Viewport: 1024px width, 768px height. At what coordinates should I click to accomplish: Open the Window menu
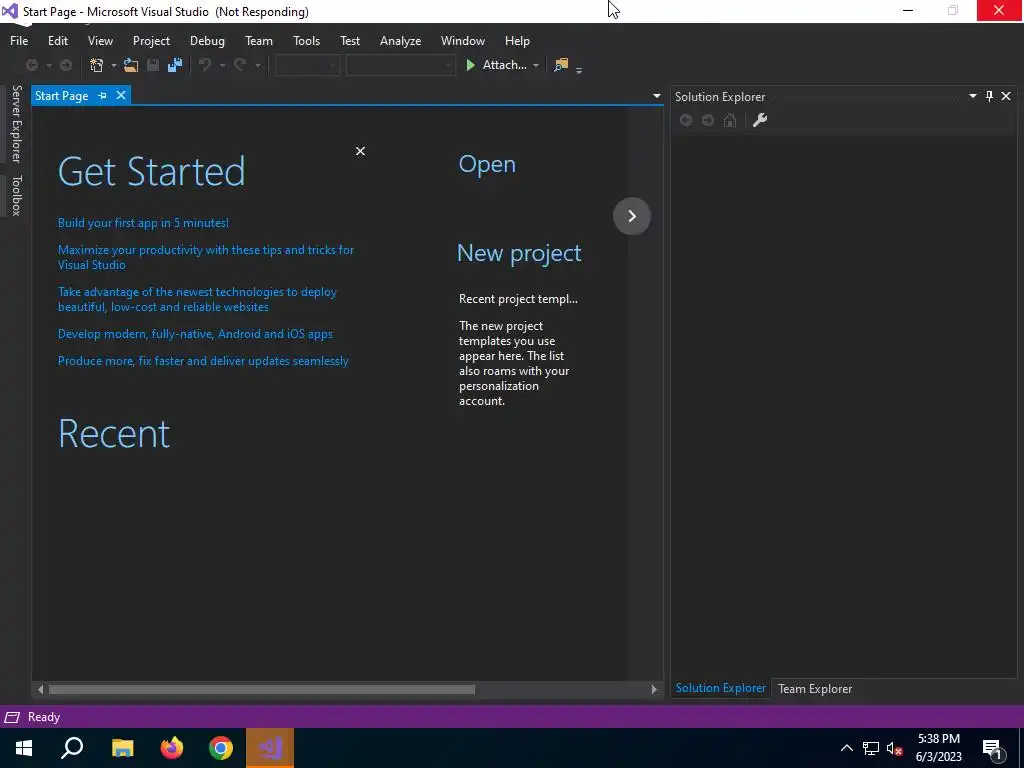pos(462,40)
